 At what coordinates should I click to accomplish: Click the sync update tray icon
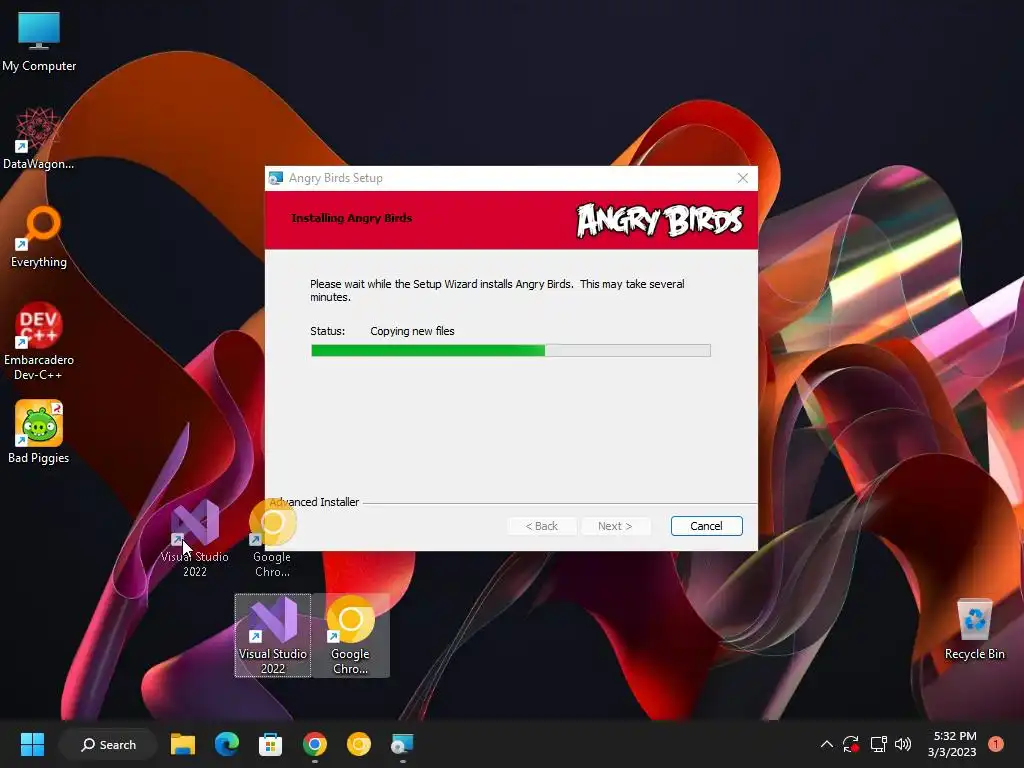click(850, 744)
